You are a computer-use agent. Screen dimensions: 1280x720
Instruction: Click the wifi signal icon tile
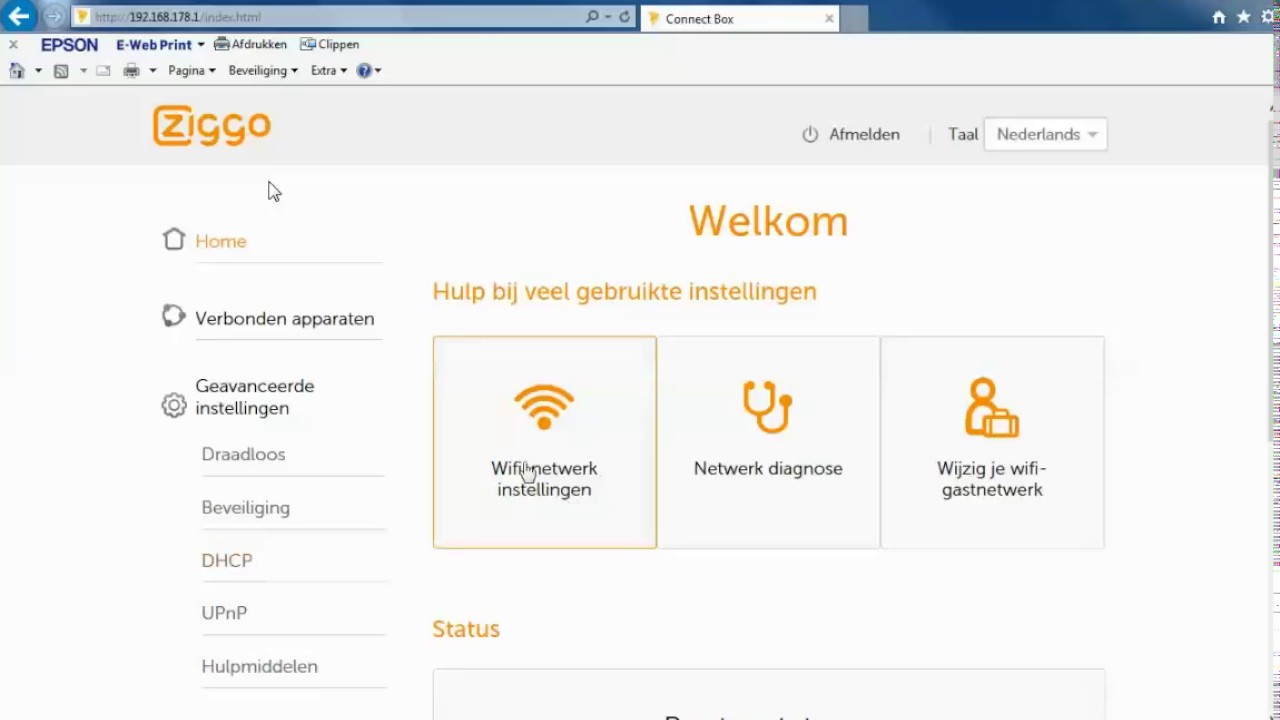[x=544, y=407]
